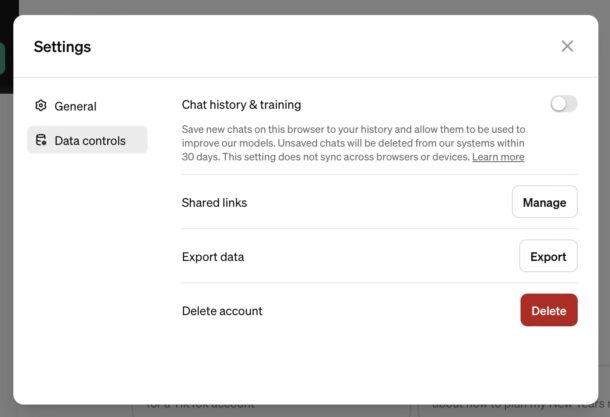610x417 pixels.
Task: Open the Learn more link
Action: click(498, 157)
